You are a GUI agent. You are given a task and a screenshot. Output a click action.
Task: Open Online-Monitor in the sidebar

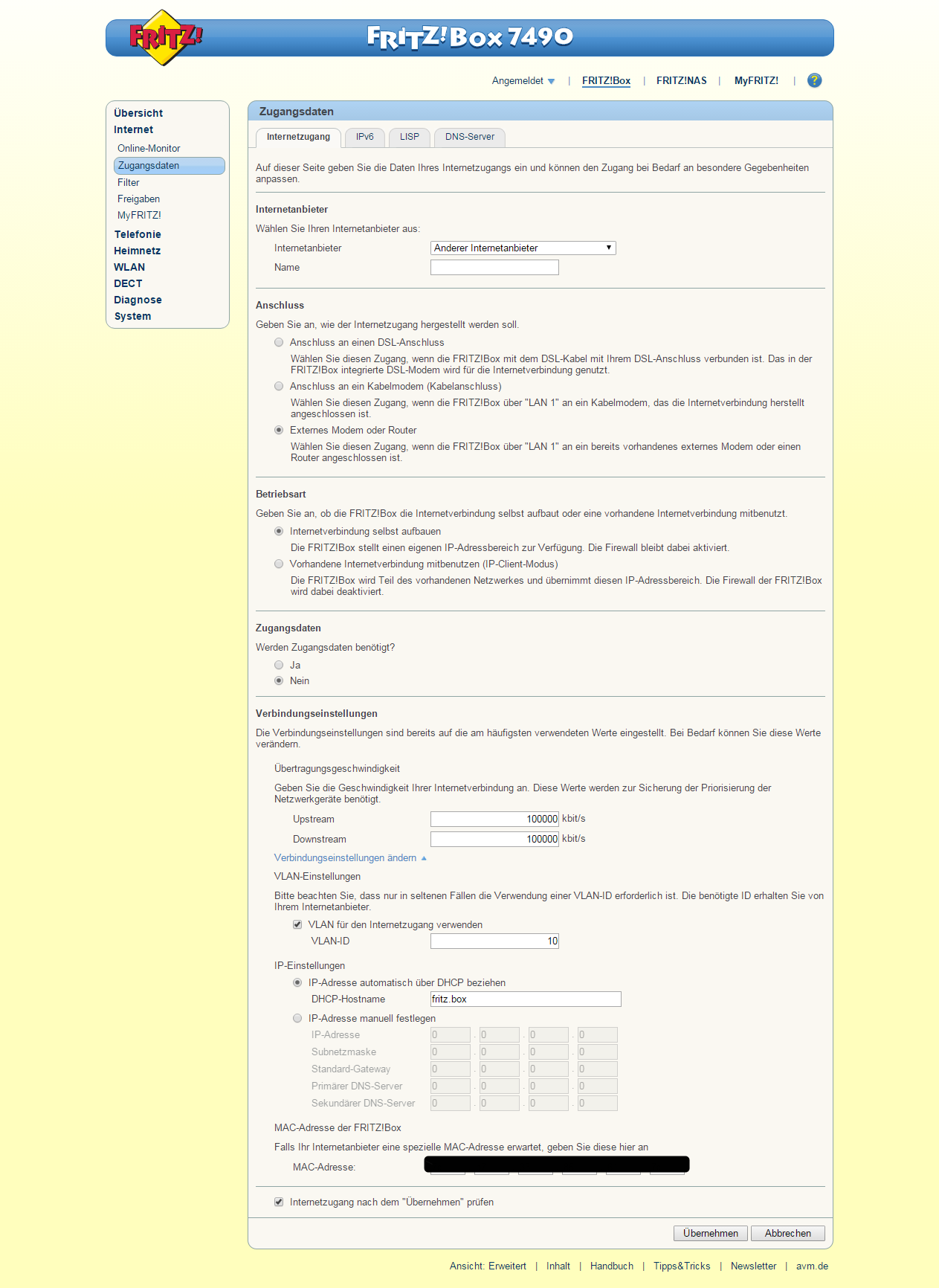(149, 149)
